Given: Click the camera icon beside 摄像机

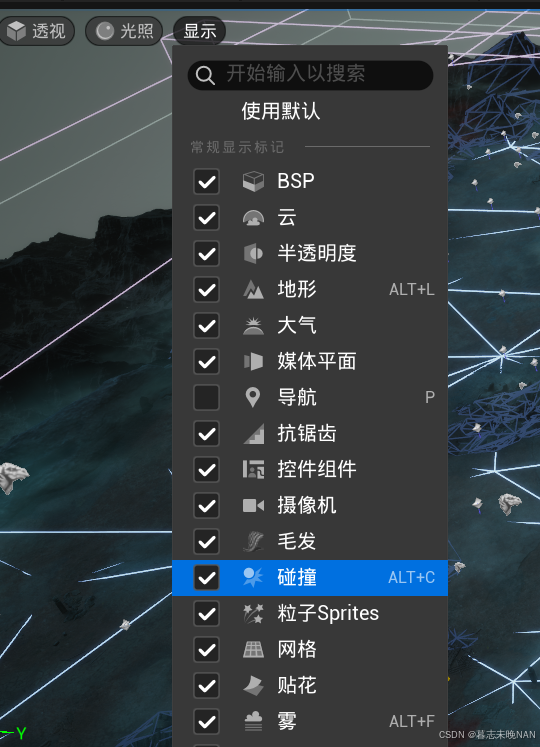Looking at the screenshot, I should (x=253, y=505).
